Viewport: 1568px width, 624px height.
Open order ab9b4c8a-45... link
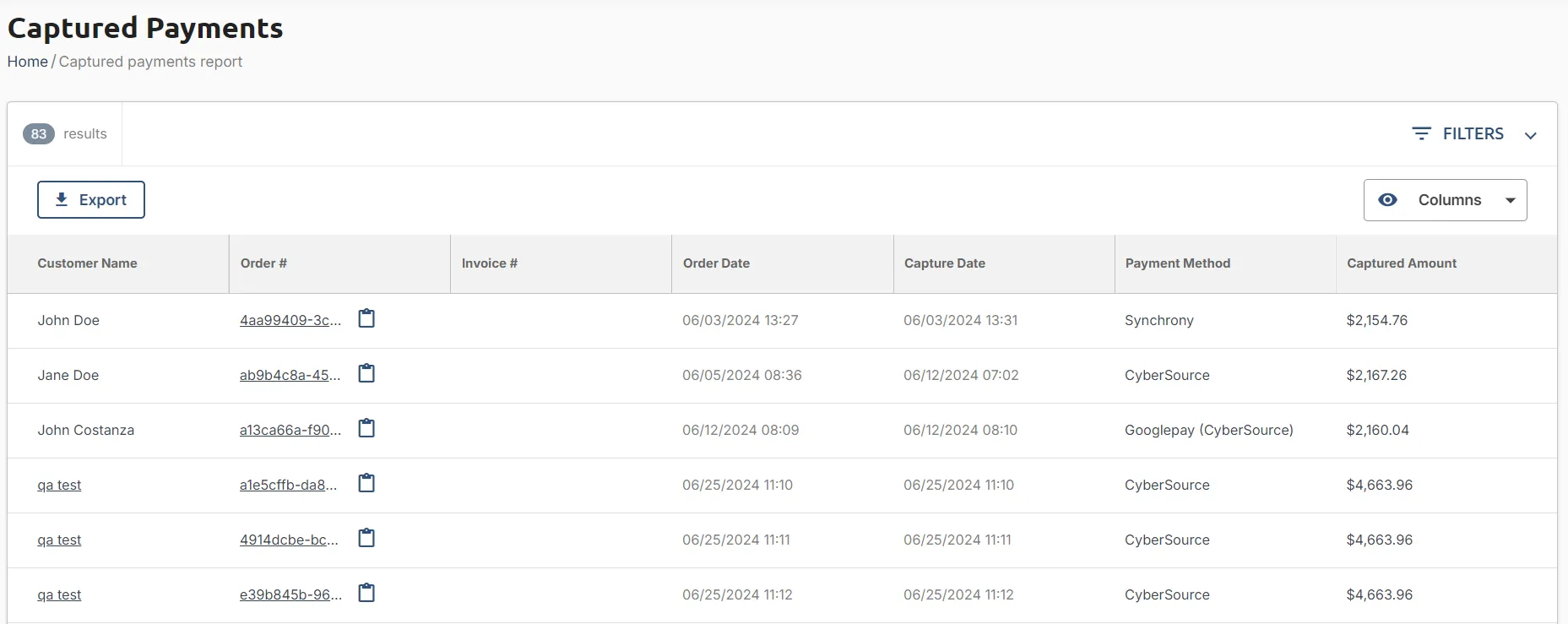pyautogui.click(x=290, y=375)
